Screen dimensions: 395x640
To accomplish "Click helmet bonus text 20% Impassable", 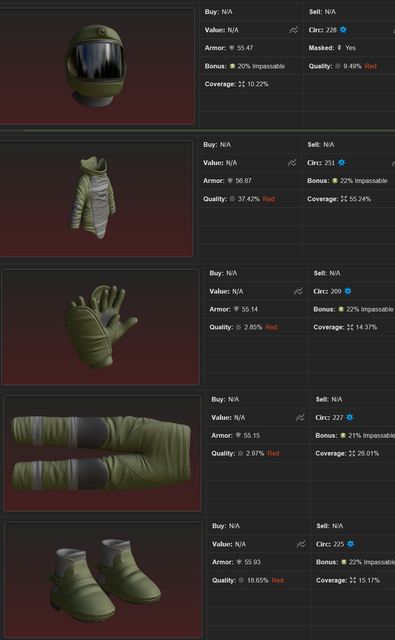I will pyautogui.click(x=261, y=66).
